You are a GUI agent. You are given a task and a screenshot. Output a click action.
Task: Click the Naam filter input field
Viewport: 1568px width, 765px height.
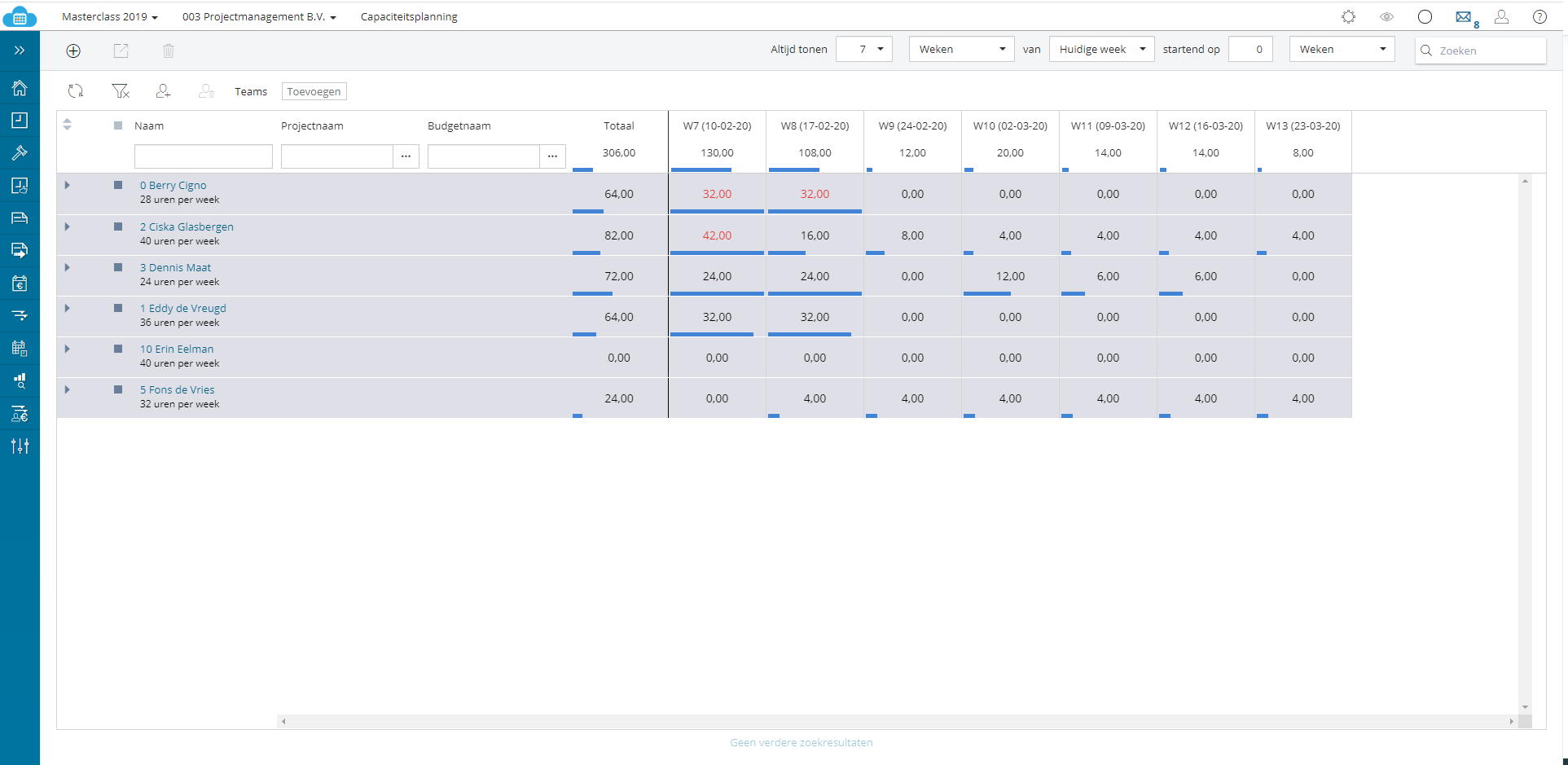pyautogui.click(x=204, y=156)
